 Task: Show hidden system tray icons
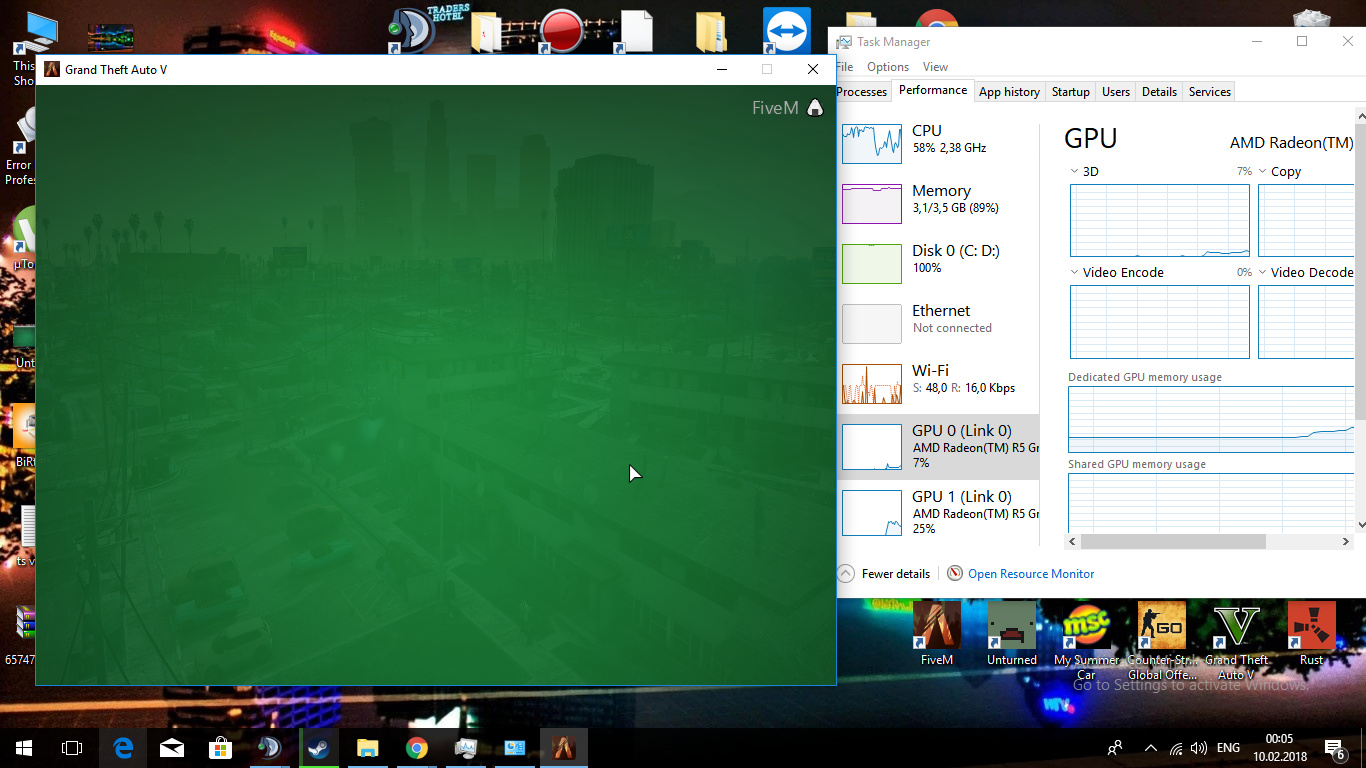click(x=1150, y=748)
